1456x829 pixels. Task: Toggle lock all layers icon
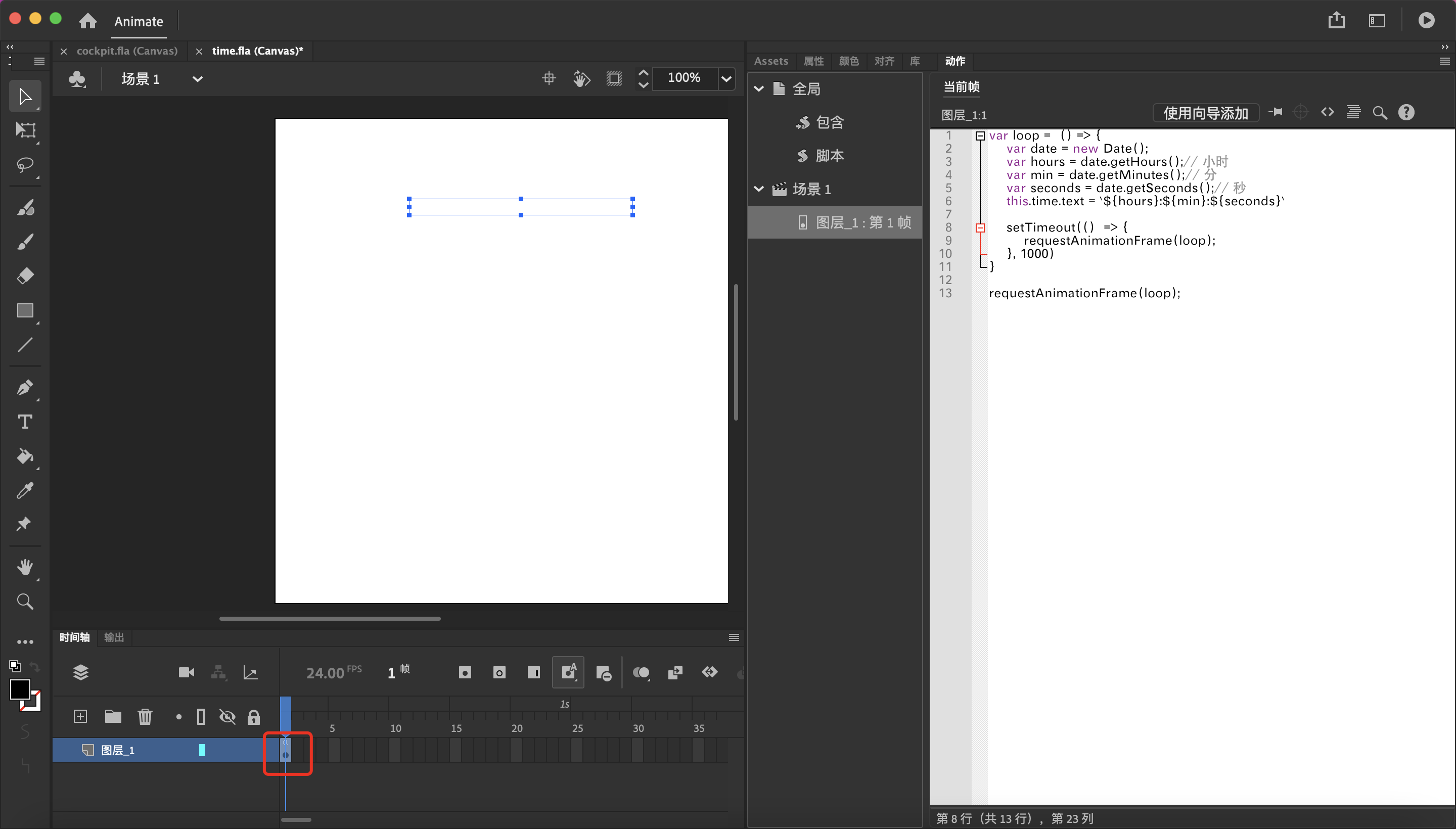(253, 717)
